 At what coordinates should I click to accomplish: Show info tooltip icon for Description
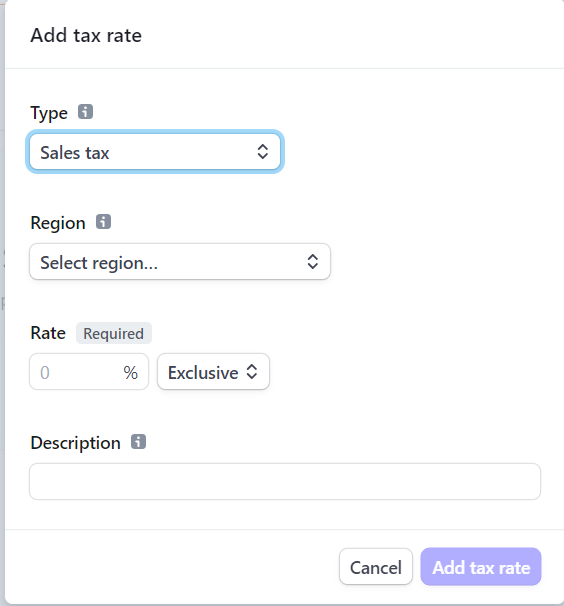pyautogui.click(x=138, y=441)
